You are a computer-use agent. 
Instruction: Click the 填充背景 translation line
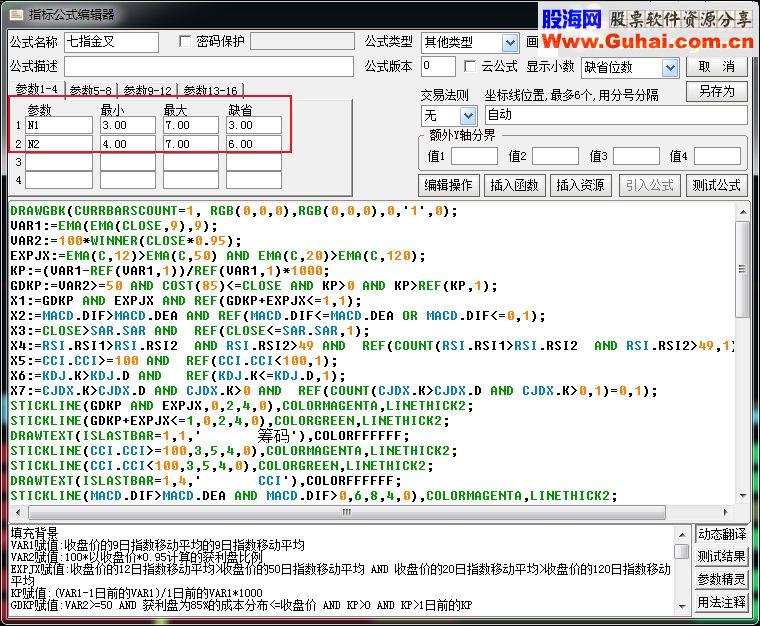click(x=34, y=533)
